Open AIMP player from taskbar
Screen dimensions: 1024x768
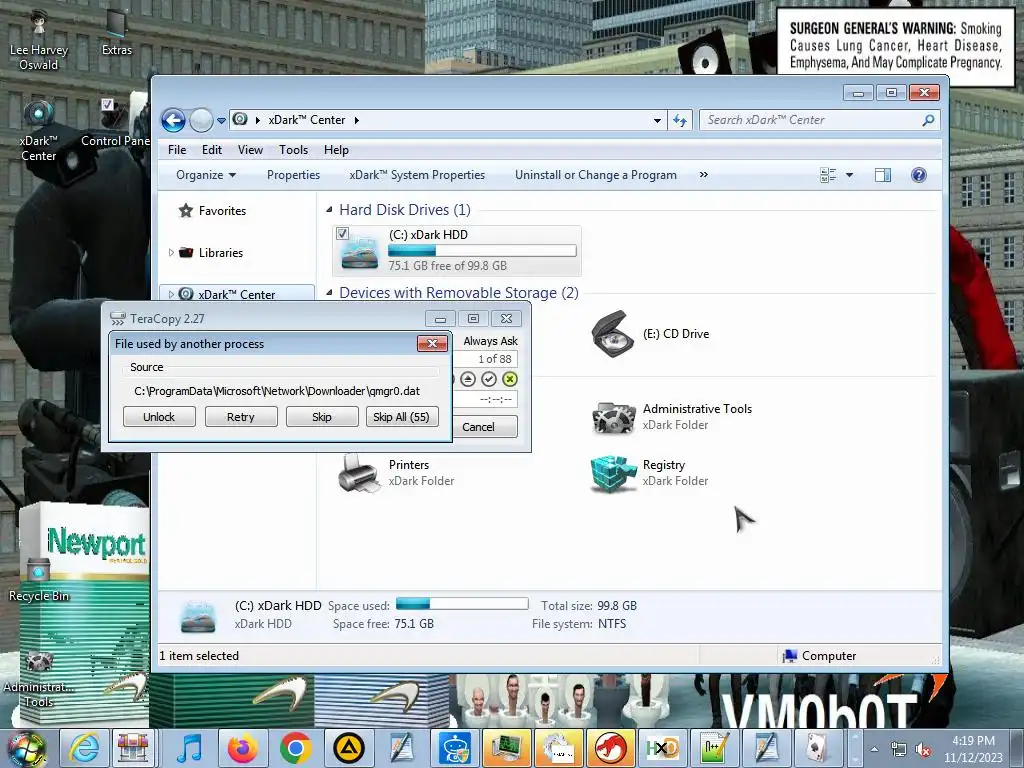click(349, 748)
